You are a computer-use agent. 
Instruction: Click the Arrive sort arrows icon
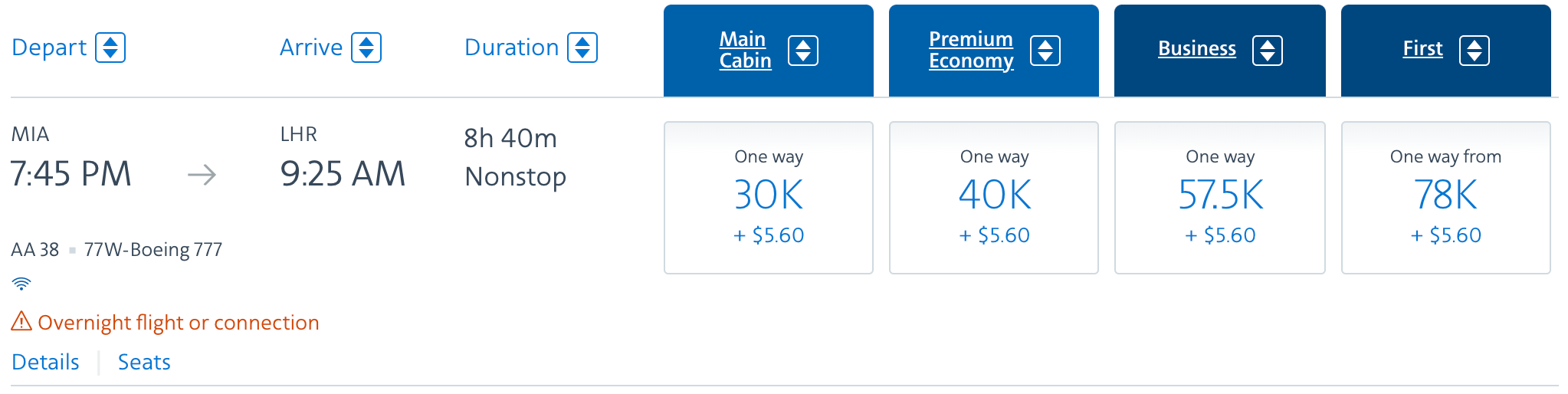(366, 48)
